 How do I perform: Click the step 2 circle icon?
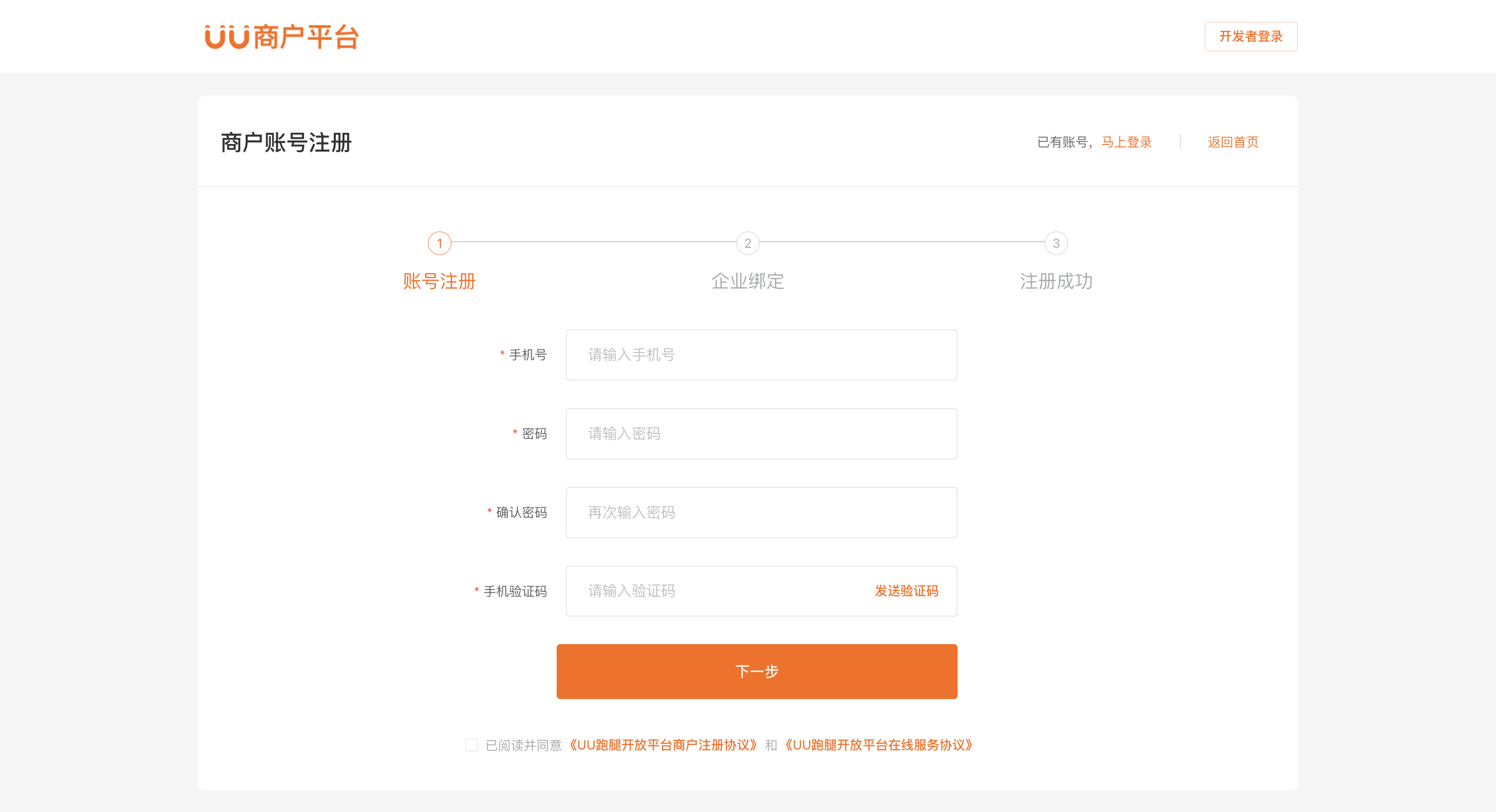point(747,243)
